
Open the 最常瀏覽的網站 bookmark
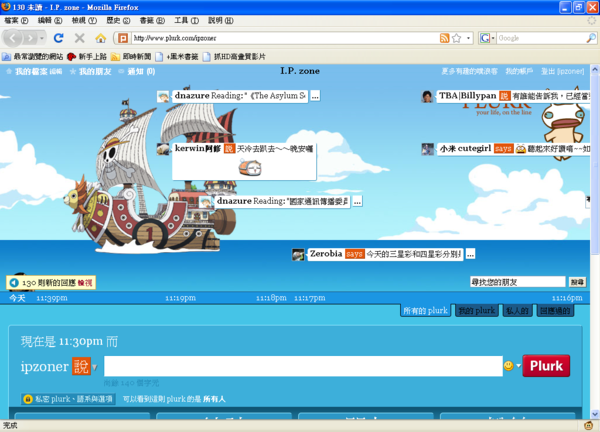pyautogui.click(x=33, y=57)
